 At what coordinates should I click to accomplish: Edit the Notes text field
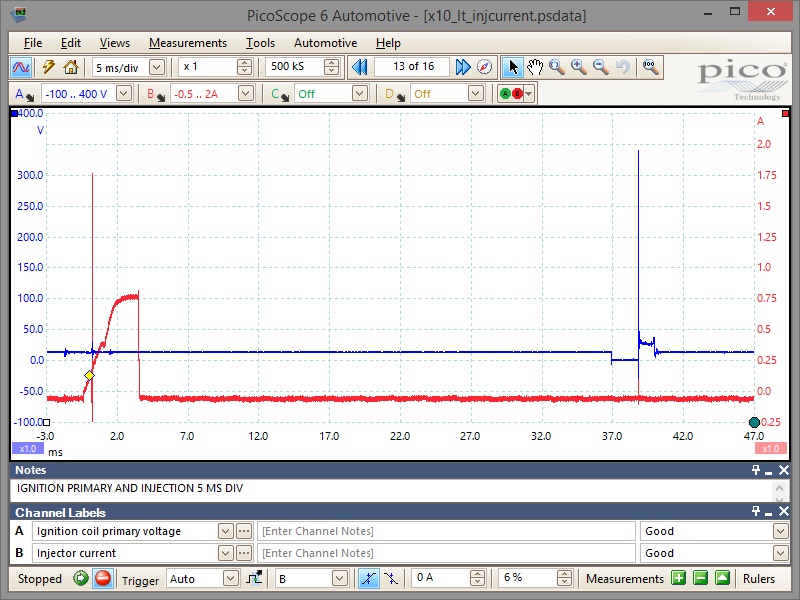click(392, 489)
